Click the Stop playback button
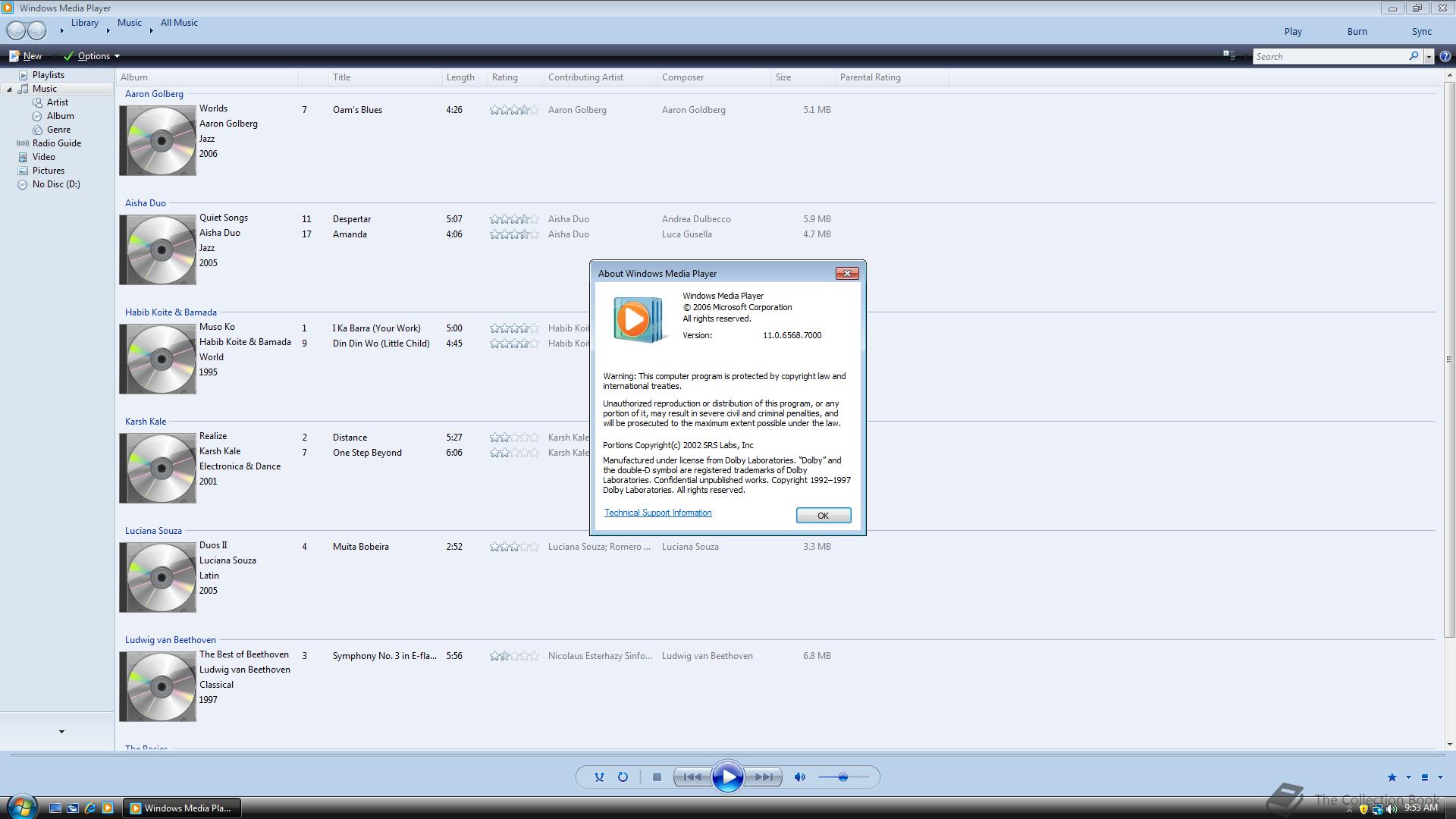 pos(657,777)
